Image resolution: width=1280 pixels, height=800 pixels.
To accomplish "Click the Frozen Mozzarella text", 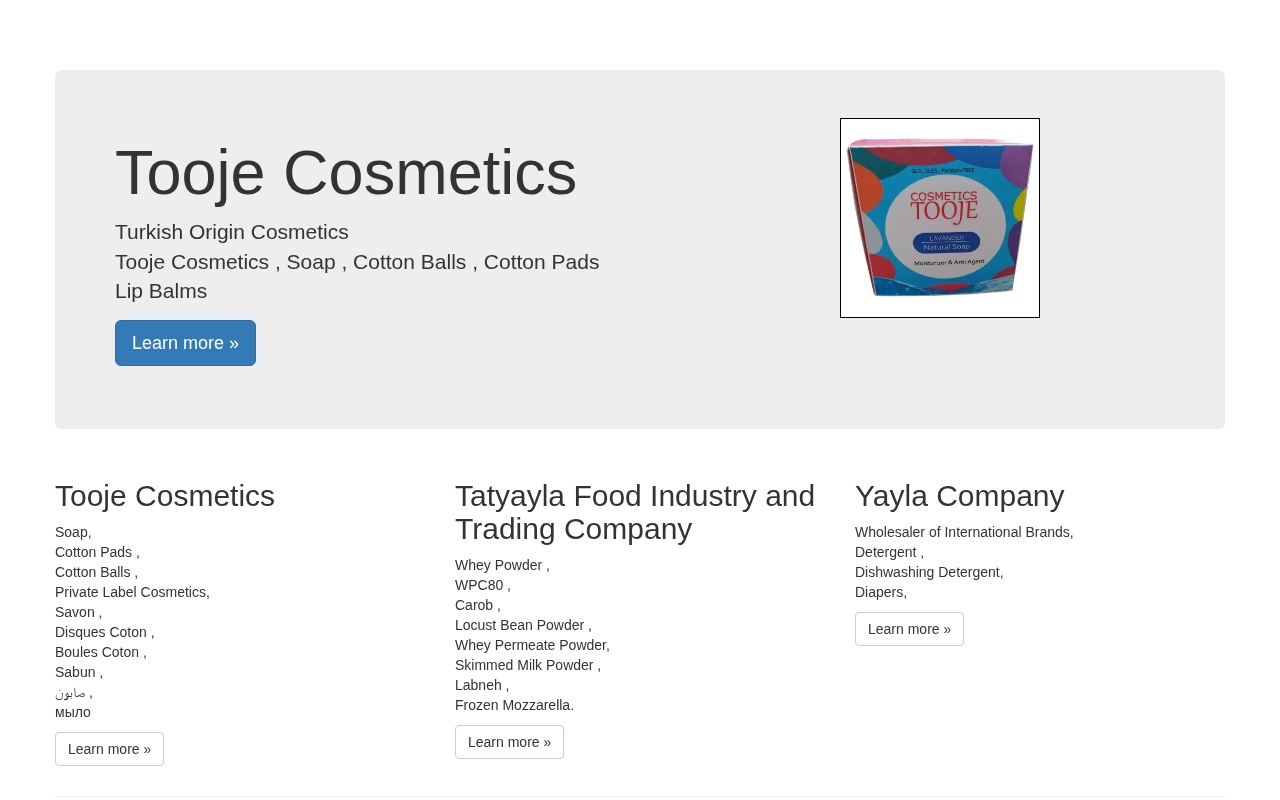I will [x=514, y=705].
